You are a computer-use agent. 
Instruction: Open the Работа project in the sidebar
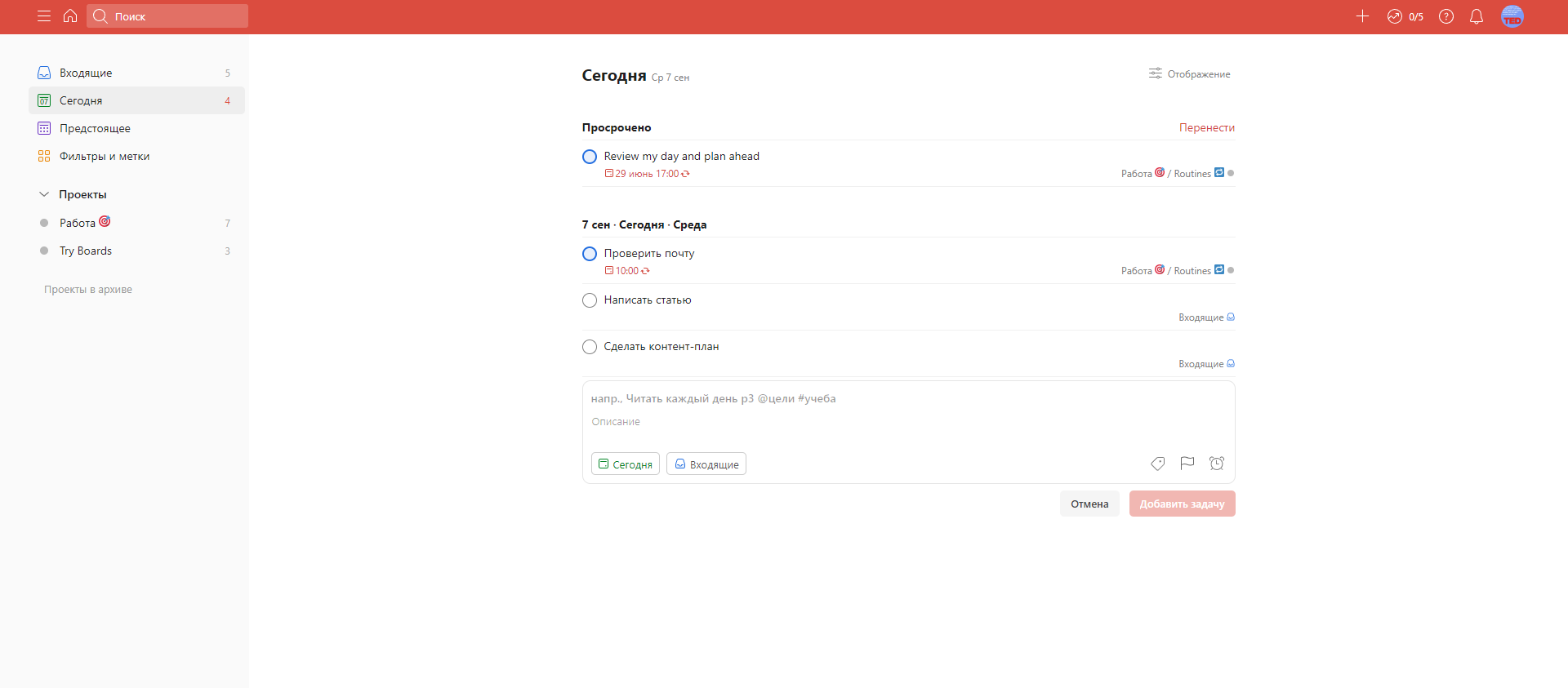(x=136, y=223)
